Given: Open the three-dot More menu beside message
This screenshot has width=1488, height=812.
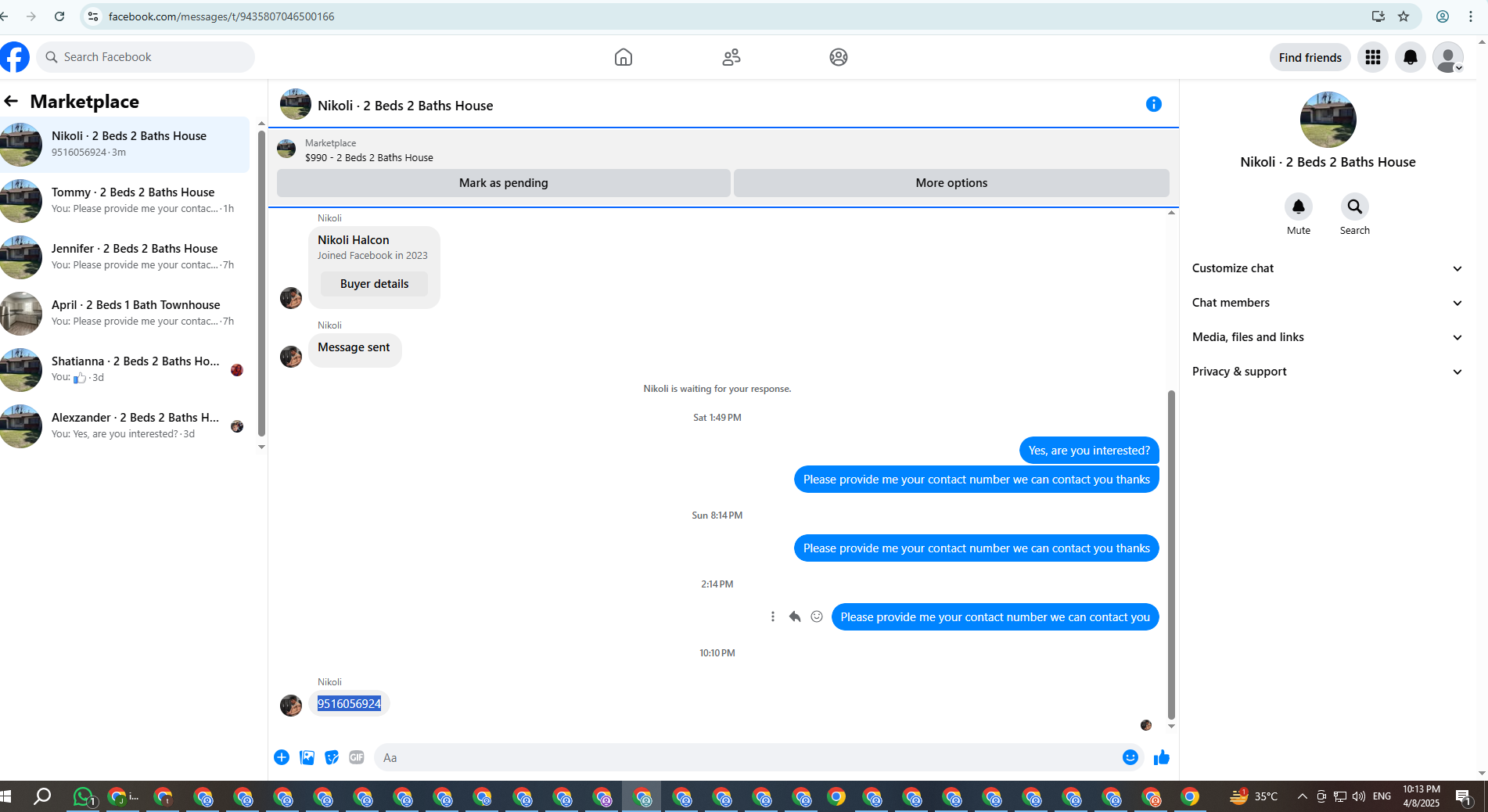Looking at the screenshot, I should tap(773, 616).
